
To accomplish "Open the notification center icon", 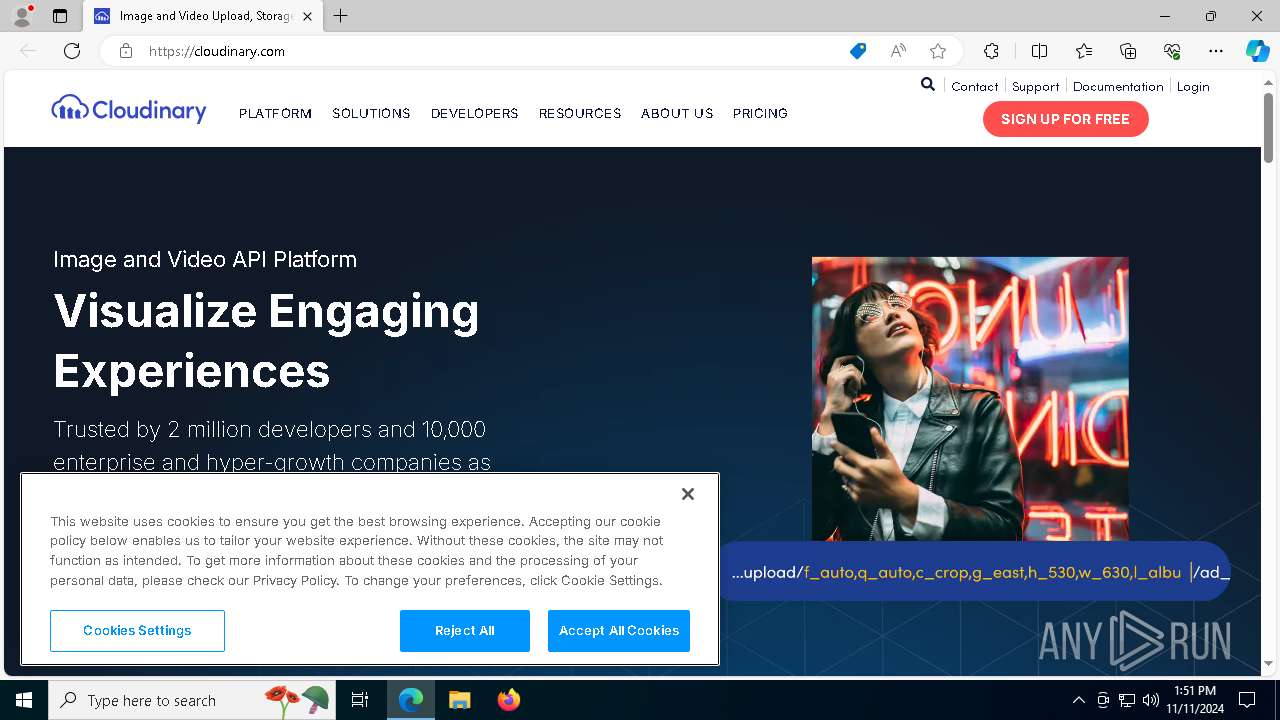I will click(x=1247, y=700).
